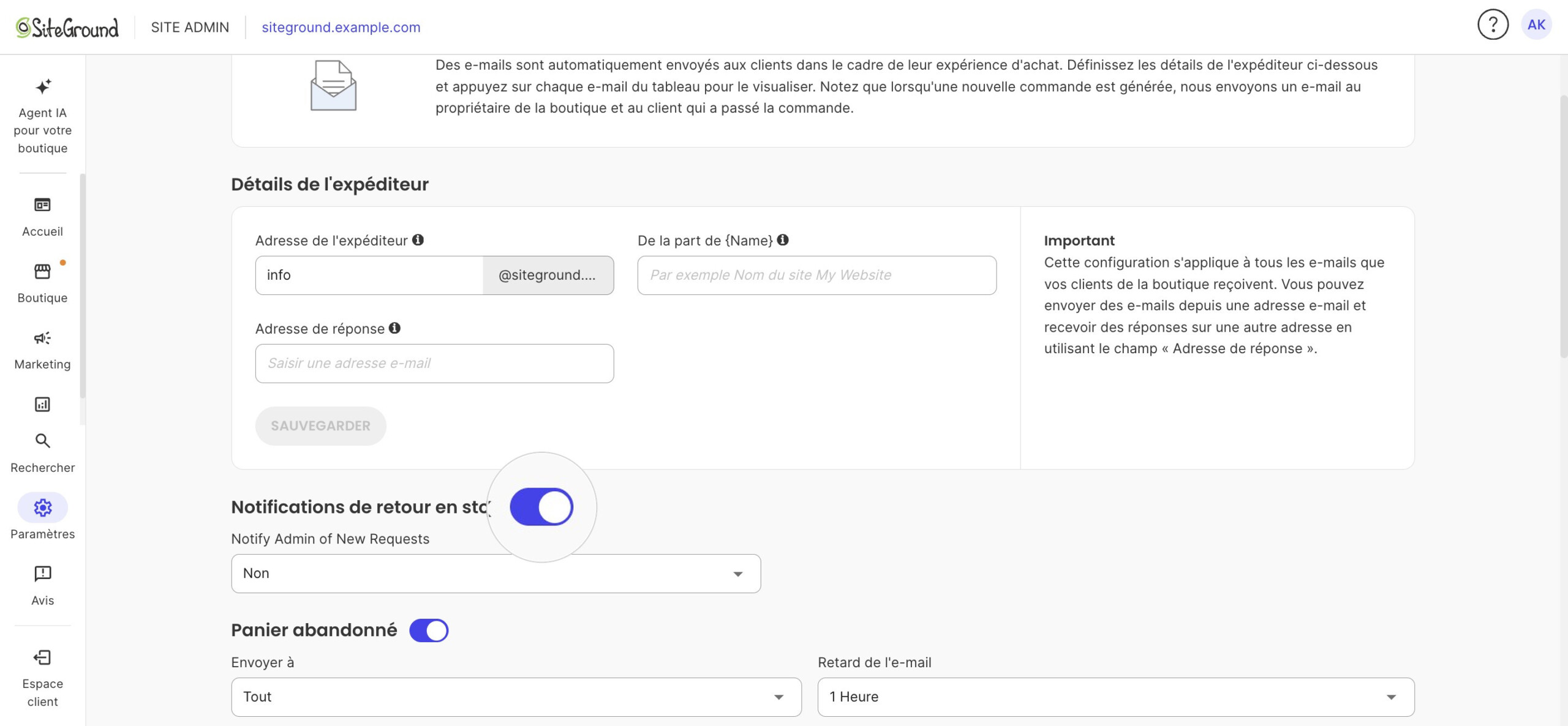This screenshot has height=726, width=1568.
Task: Open the siteground.example.com link
Action: coord(341,28)
